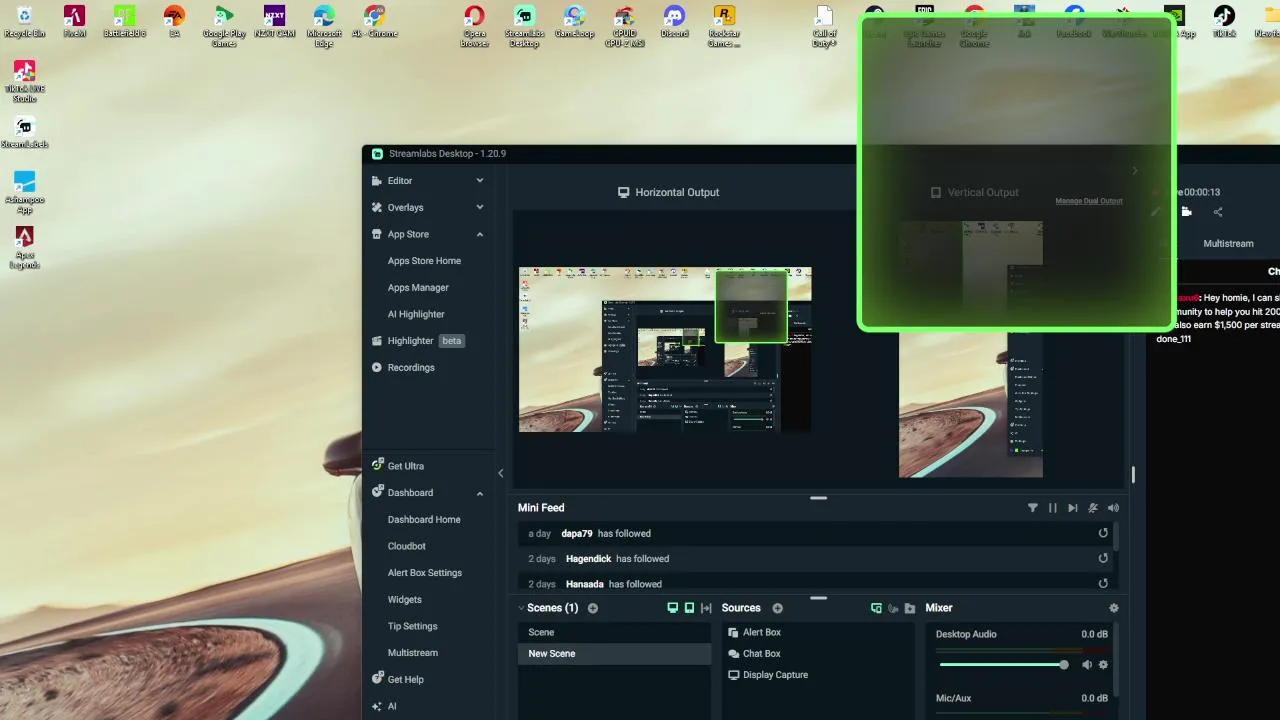Image resolution: width=1280 pixels, height=720 pixels.
Task: Add a new scene with plus icon
Action: click(593, 608)
